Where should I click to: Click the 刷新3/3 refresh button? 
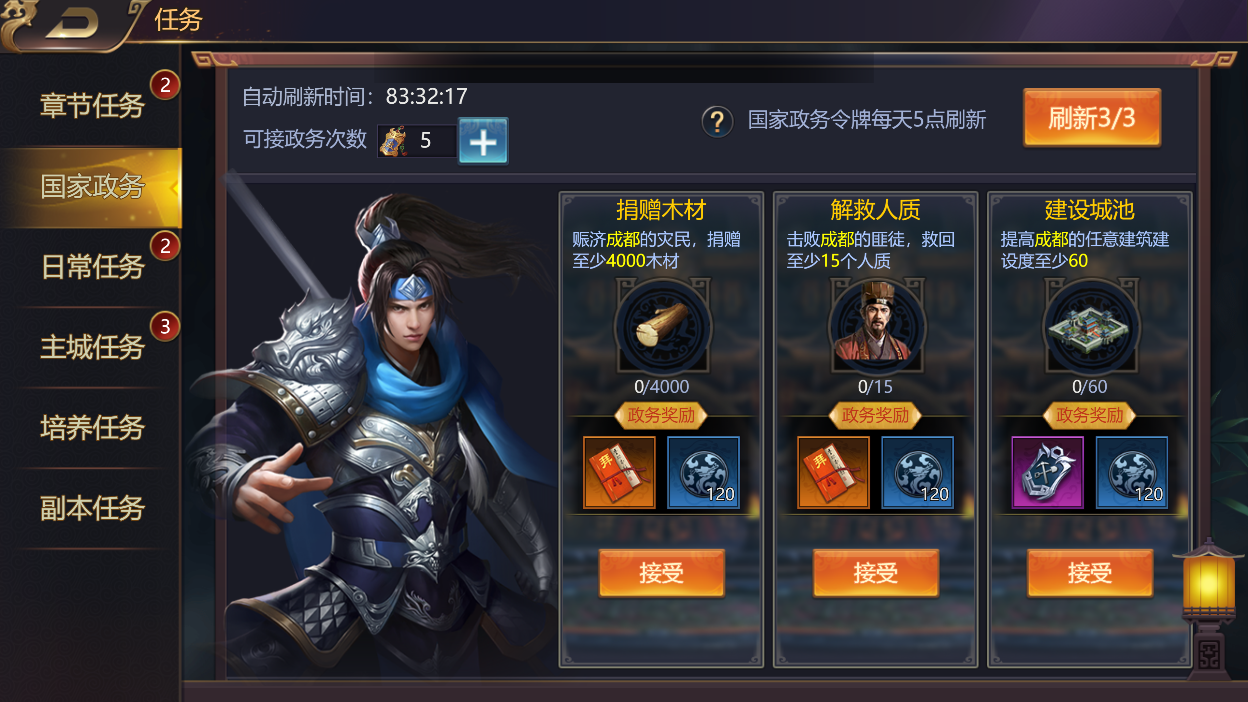(1092, 118)
